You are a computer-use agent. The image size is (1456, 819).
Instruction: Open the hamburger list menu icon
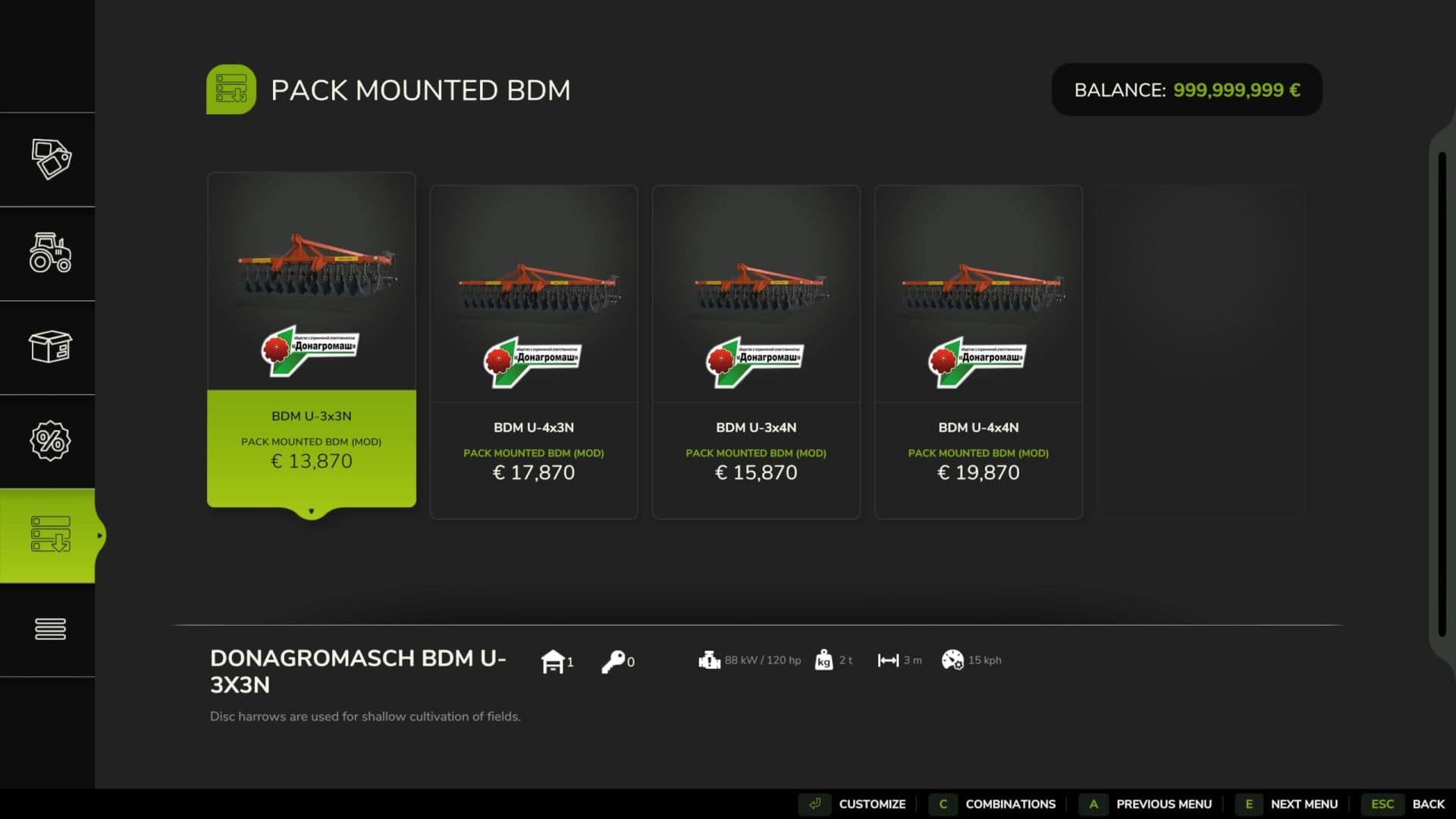50,629
